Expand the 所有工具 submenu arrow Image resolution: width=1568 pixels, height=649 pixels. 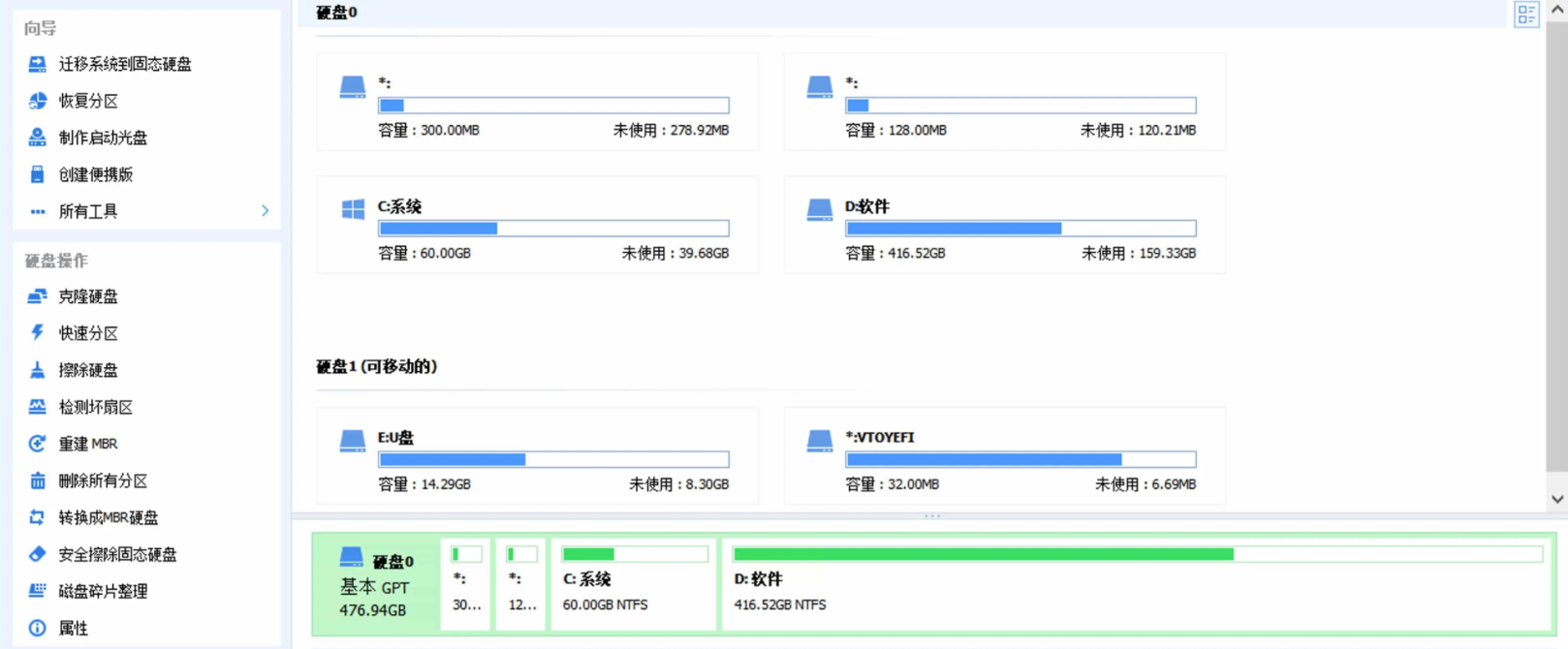click(265, 211)
